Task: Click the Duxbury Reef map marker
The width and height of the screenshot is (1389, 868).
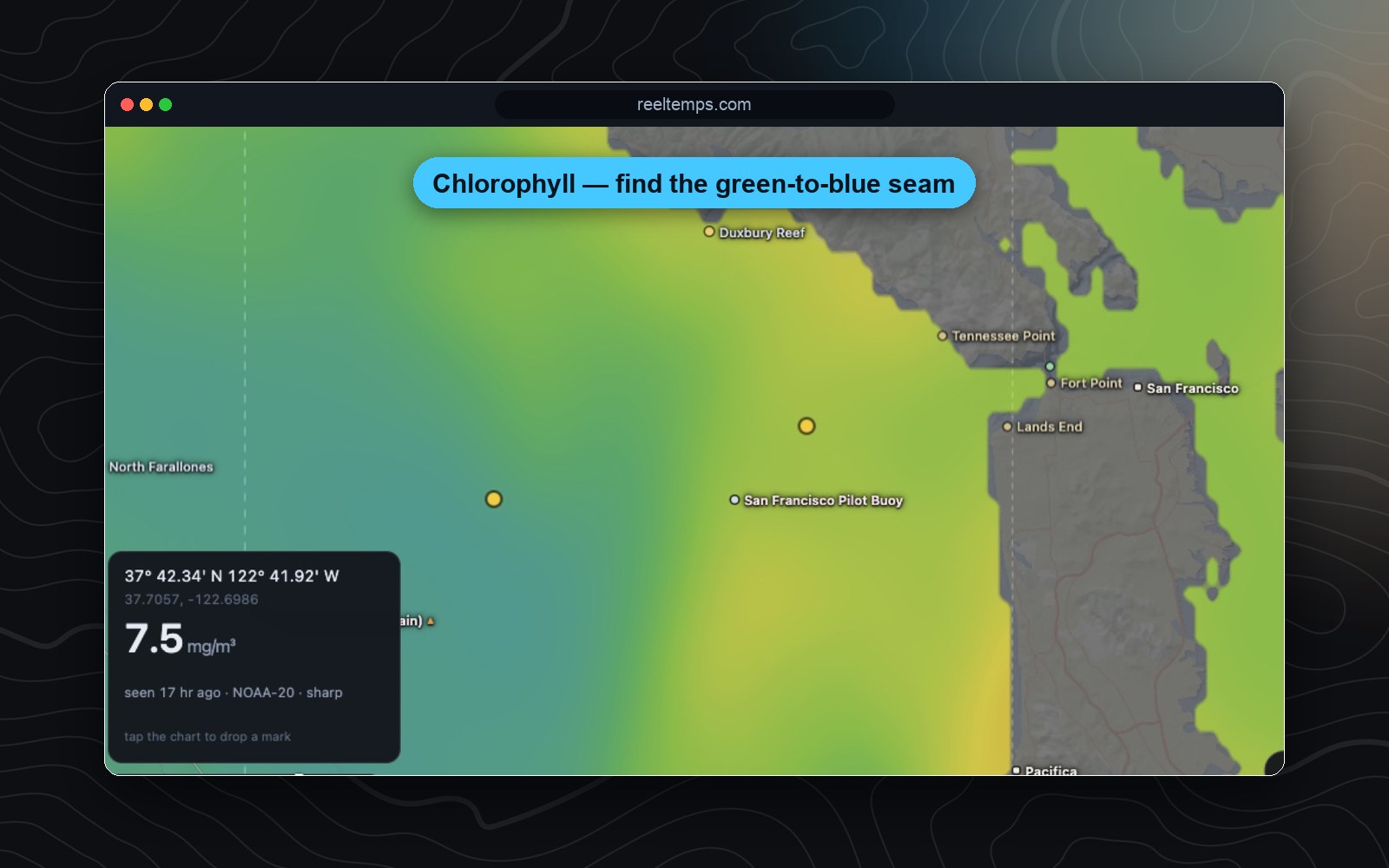Action: pyautogui.click(x=709, y=232)
